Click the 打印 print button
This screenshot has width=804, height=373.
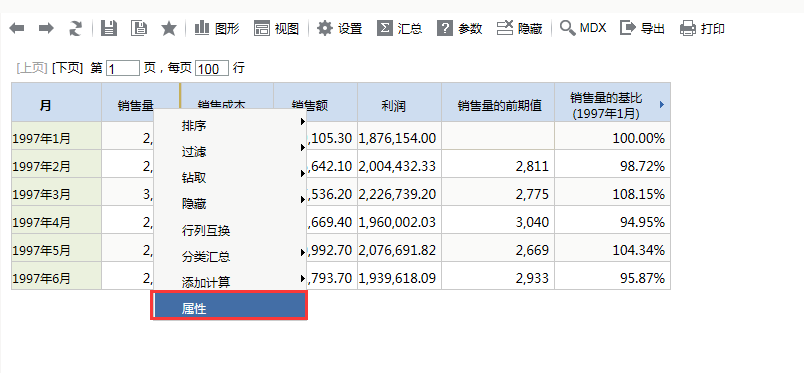(702, 28)
